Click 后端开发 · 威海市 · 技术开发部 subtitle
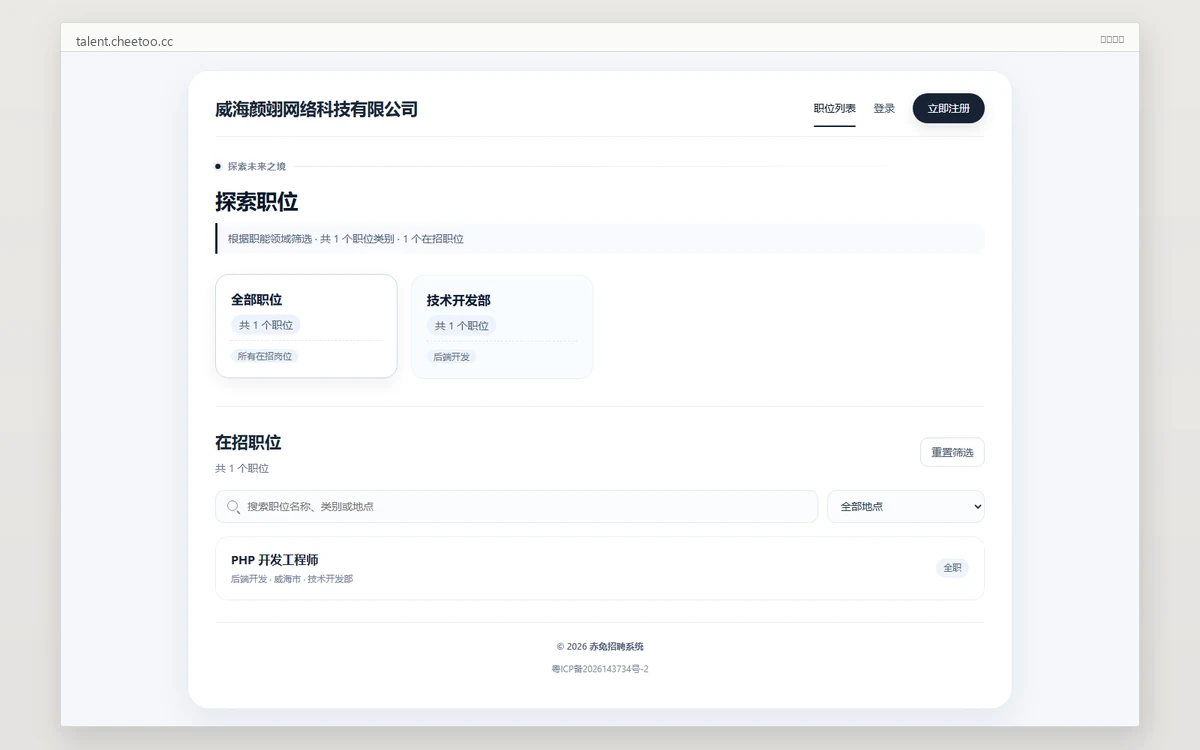This screenshot has width=1200, height=750. (x=292, y=579)
